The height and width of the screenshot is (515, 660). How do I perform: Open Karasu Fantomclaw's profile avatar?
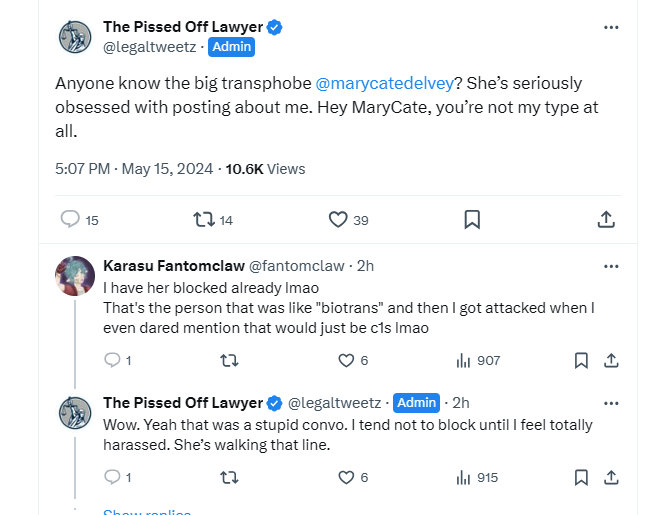tap(75, 277)
